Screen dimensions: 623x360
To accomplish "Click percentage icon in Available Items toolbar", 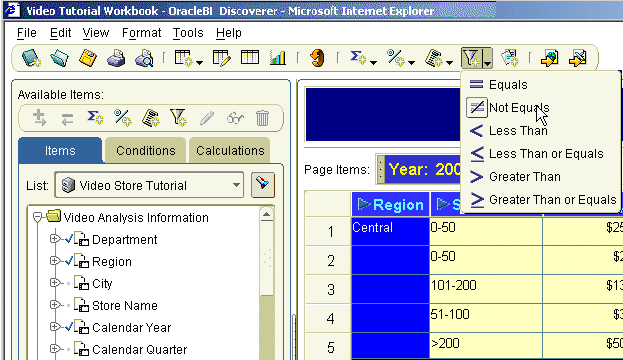I will click(x=123, y=118).
